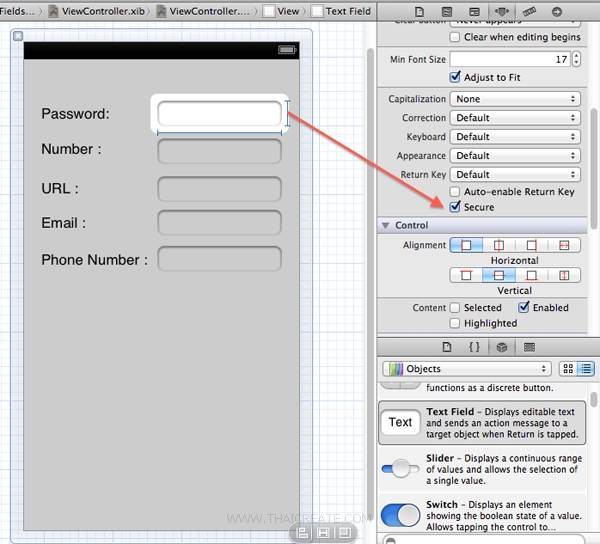
Task: Set horizontal alignment to center
Action: 499,245
